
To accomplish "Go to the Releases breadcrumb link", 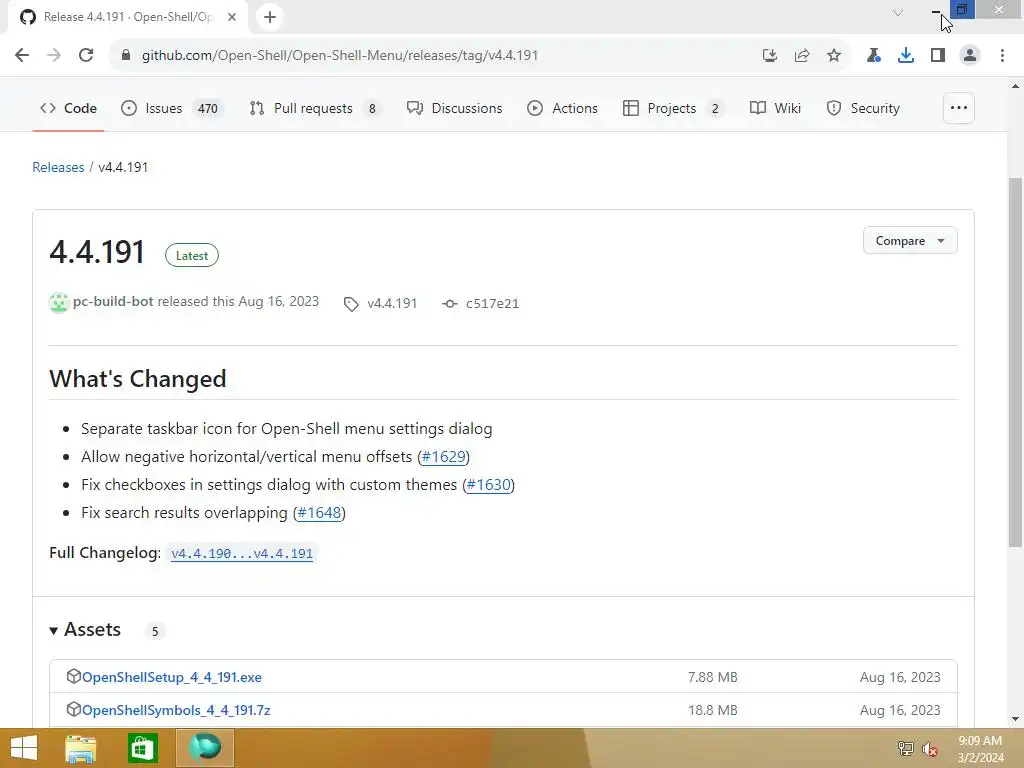I will coord(58,167).
